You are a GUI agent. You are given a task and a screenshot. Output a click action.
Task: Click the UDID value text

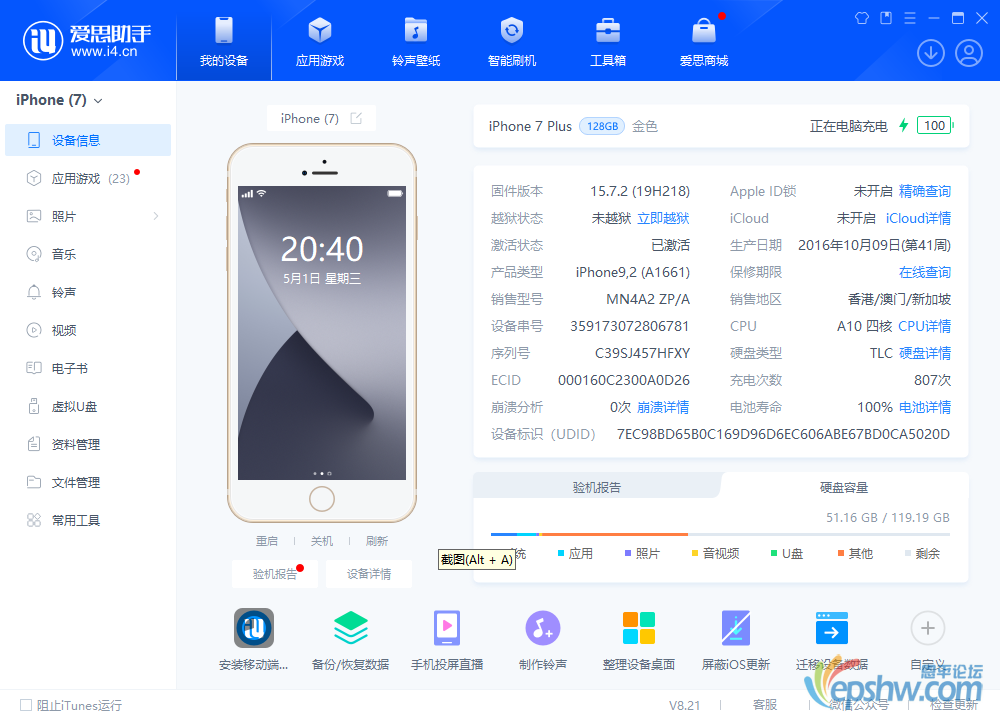point(783,434)
